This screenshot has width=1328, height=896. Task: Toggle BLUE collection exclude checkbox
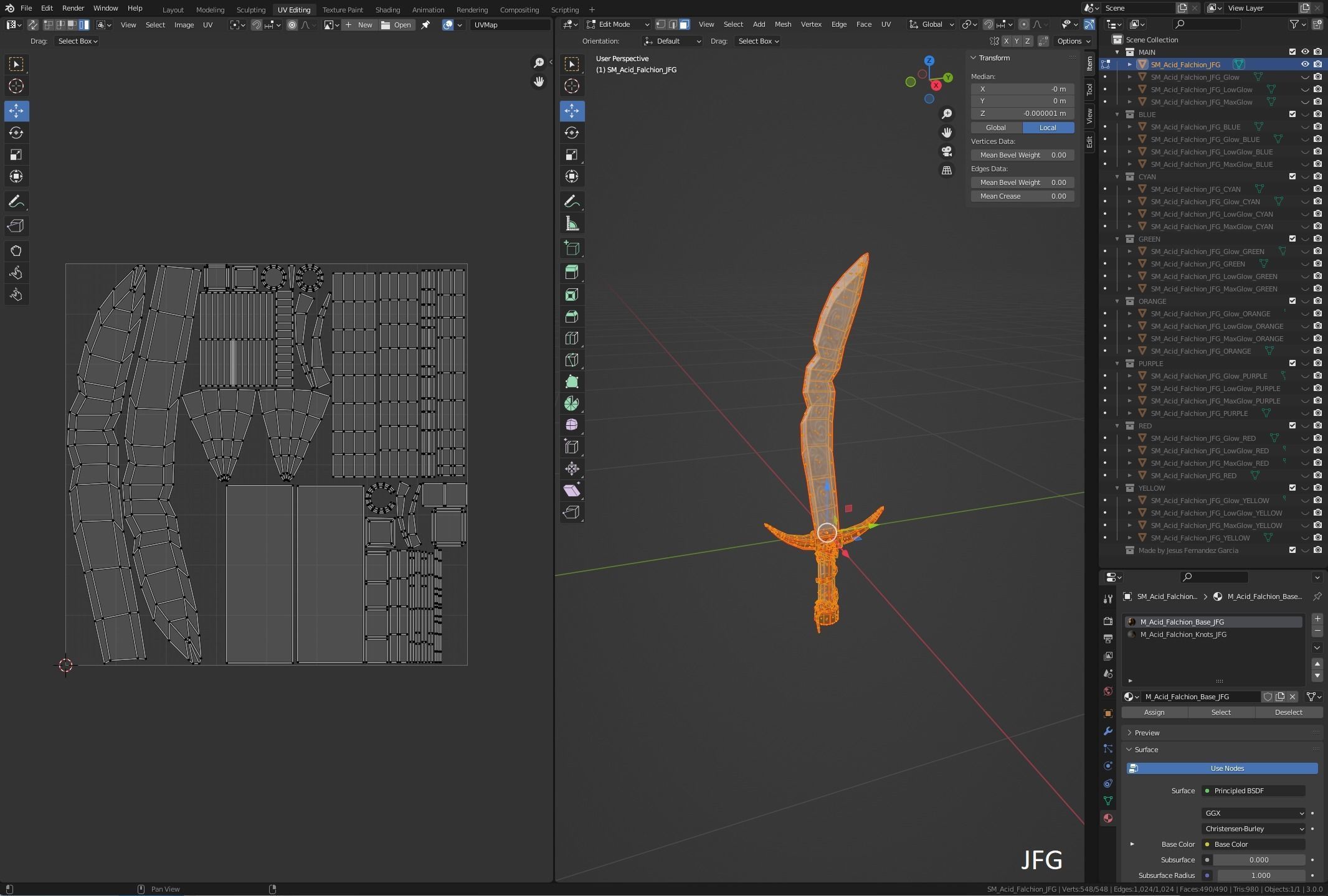[x=1292, y=114]
